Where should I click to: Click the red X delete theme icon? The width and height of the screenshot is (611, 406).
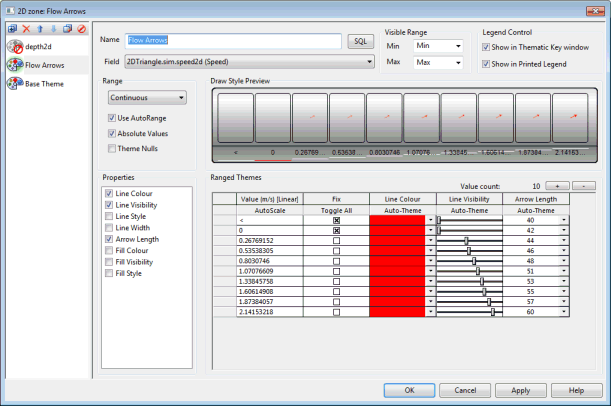tap(26, 28)
